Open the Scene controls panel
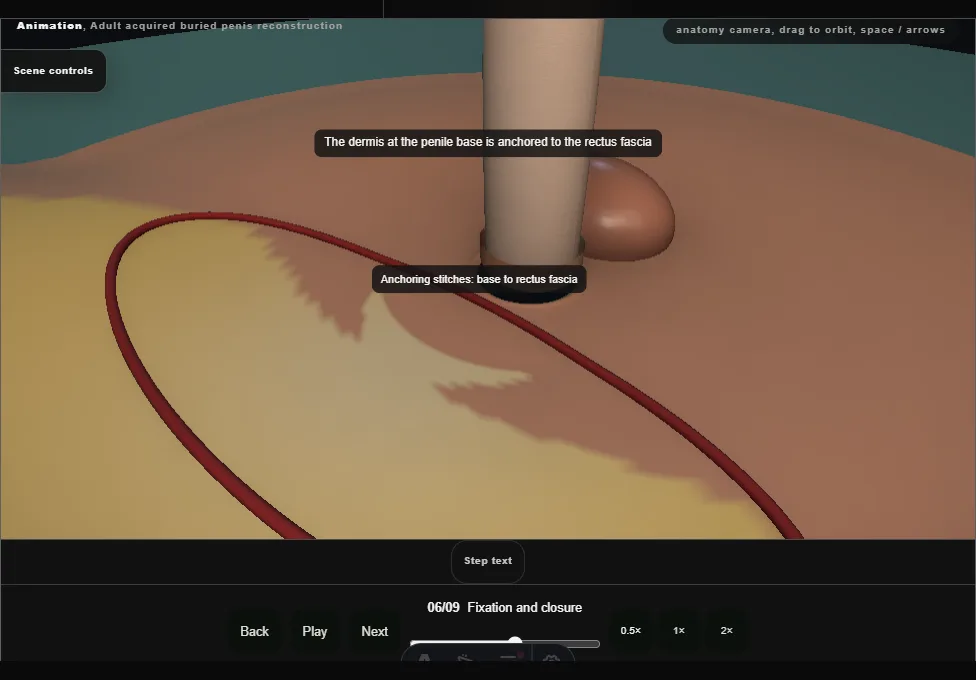This screenshot has width=976, height=680. pyautogui.click(x=53, y=71)
